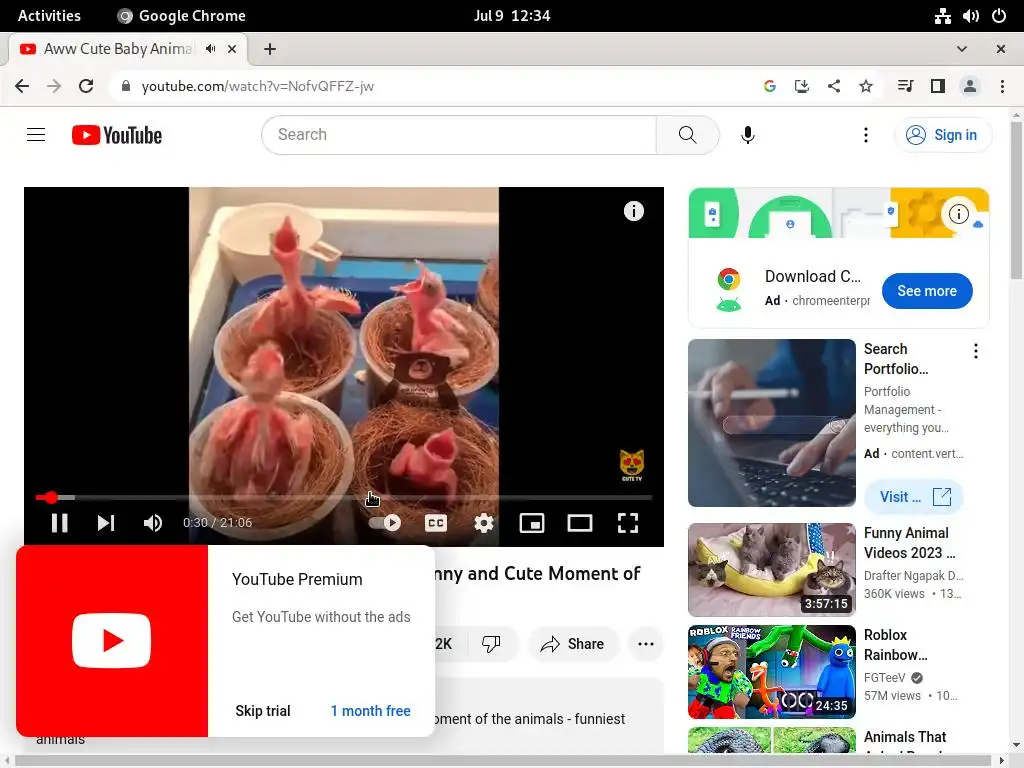1024x768 pixels.
Task: Click the search magnifier button
Action: (x=688, y=135)
